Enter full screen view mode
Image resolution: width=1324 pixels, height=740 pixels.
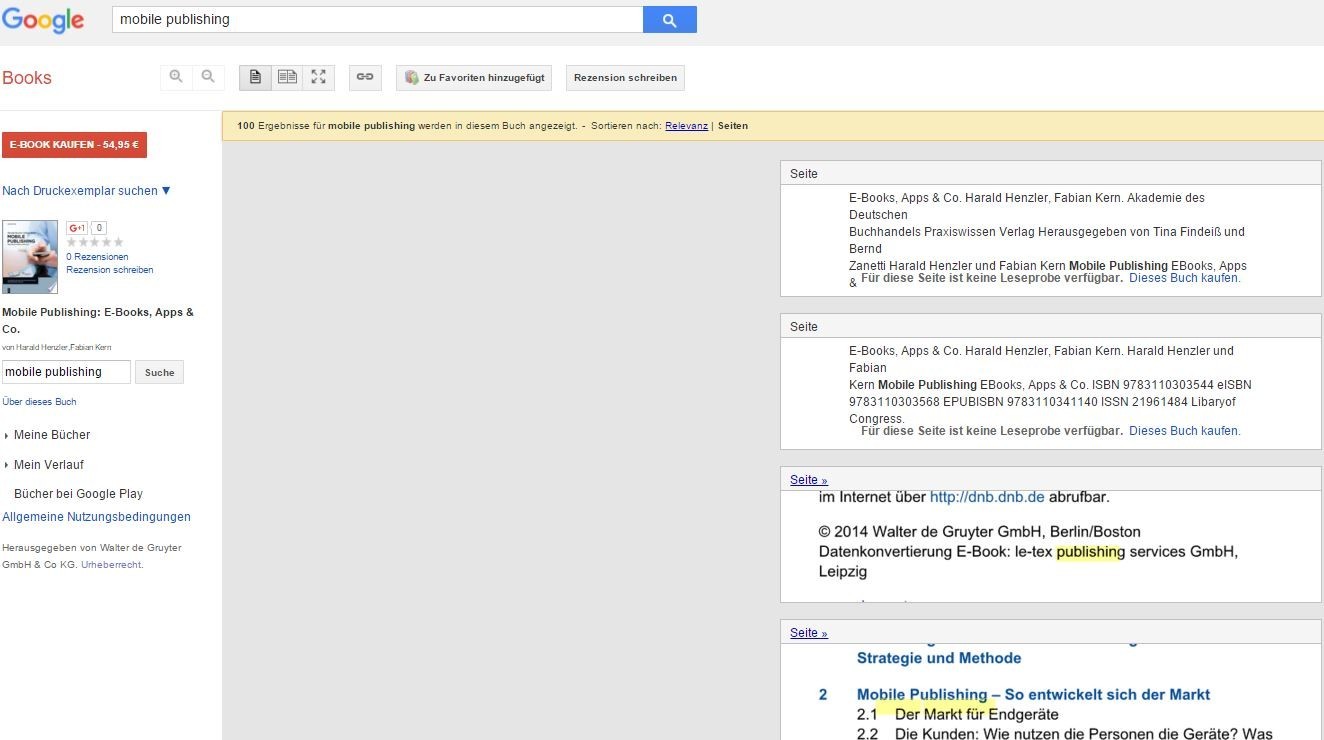318,77
